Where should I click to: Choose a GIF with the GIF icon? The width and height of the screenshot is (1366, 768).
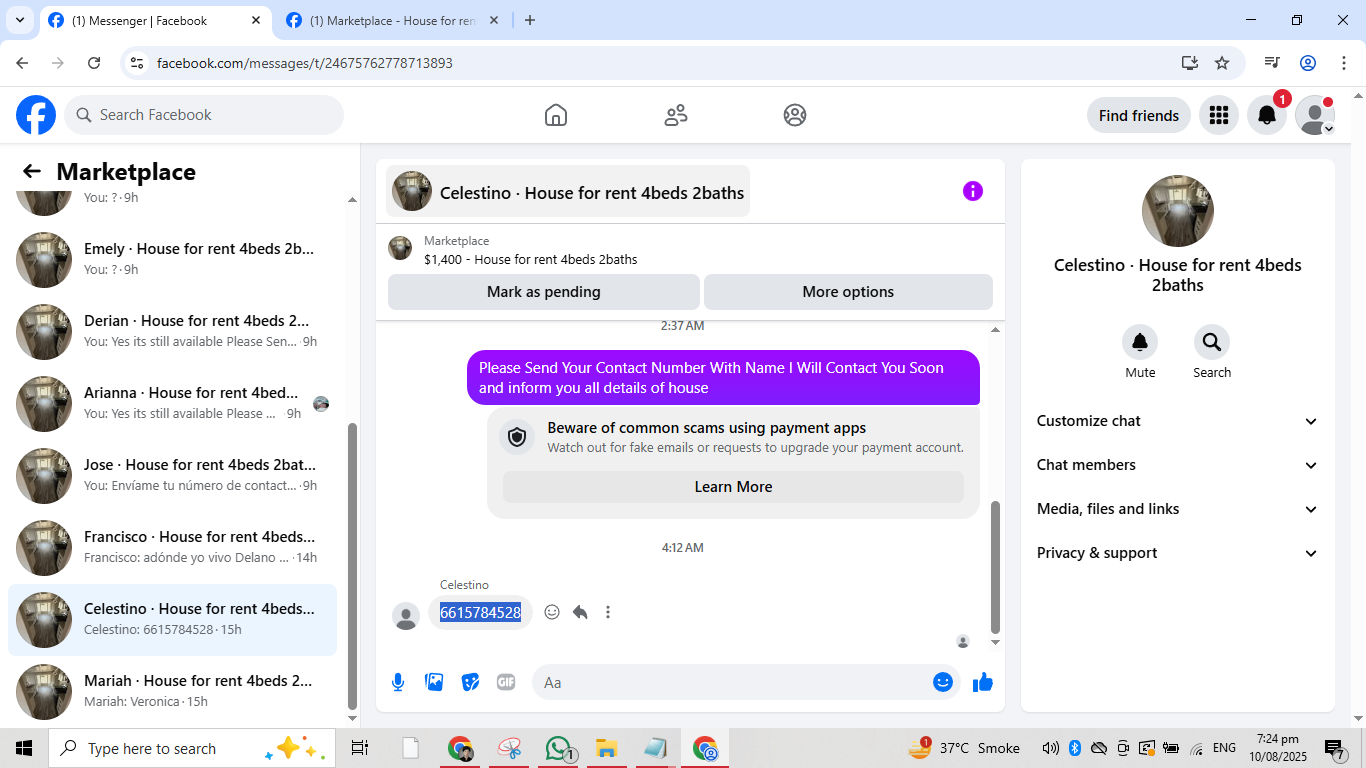pyautogui.click(x=506, y=682)
